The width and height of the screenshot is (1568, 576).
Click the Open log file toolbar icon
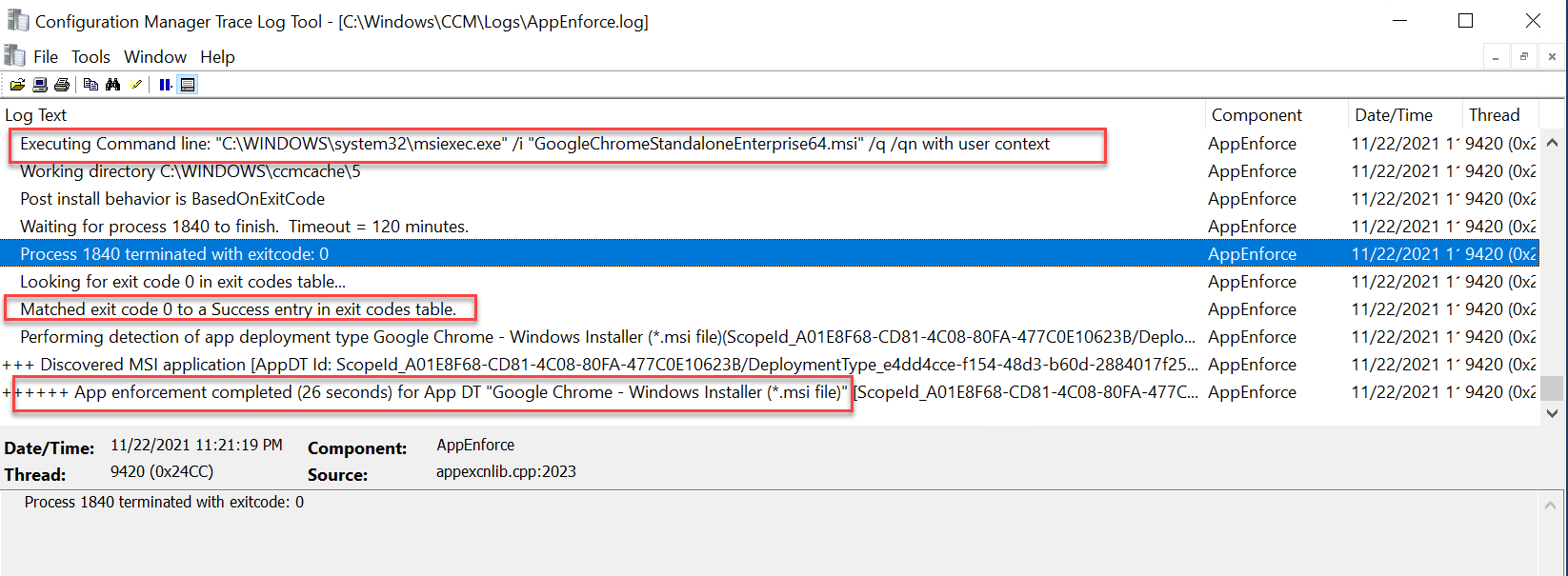point(17,85)
